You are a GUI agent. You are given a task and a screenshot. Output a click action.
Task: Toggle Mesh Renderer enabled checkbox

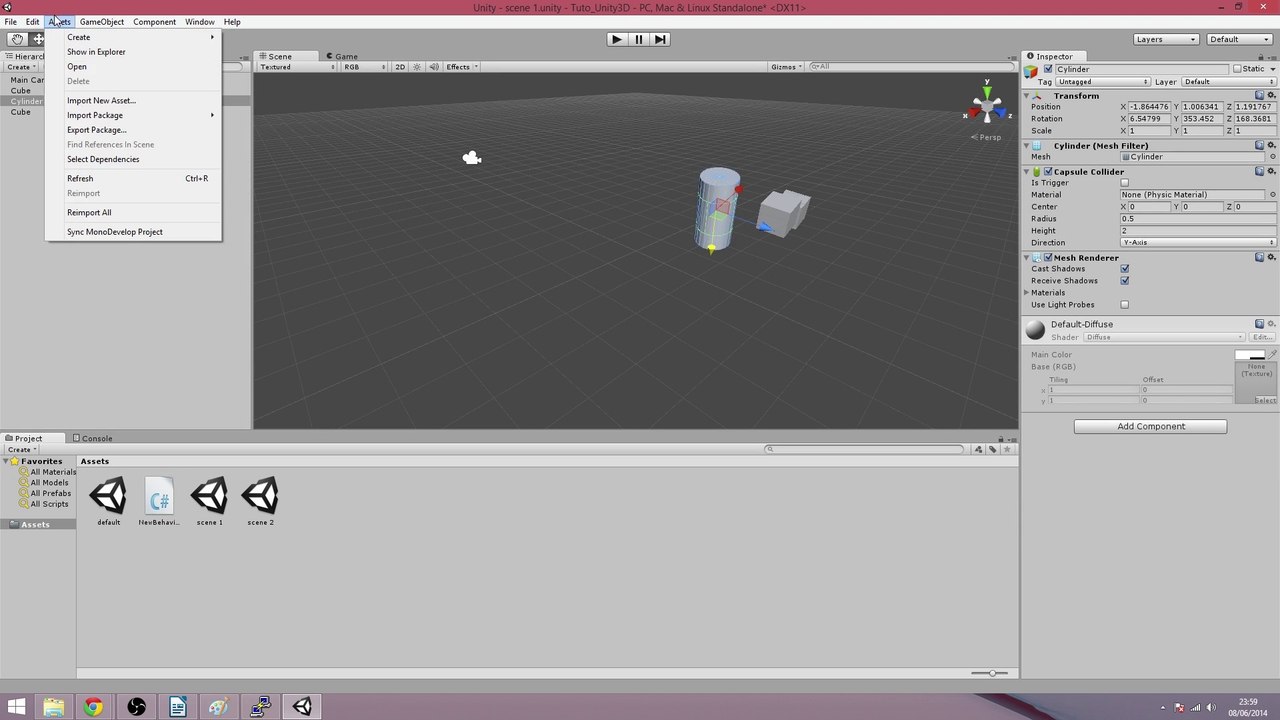point(1048,257)
